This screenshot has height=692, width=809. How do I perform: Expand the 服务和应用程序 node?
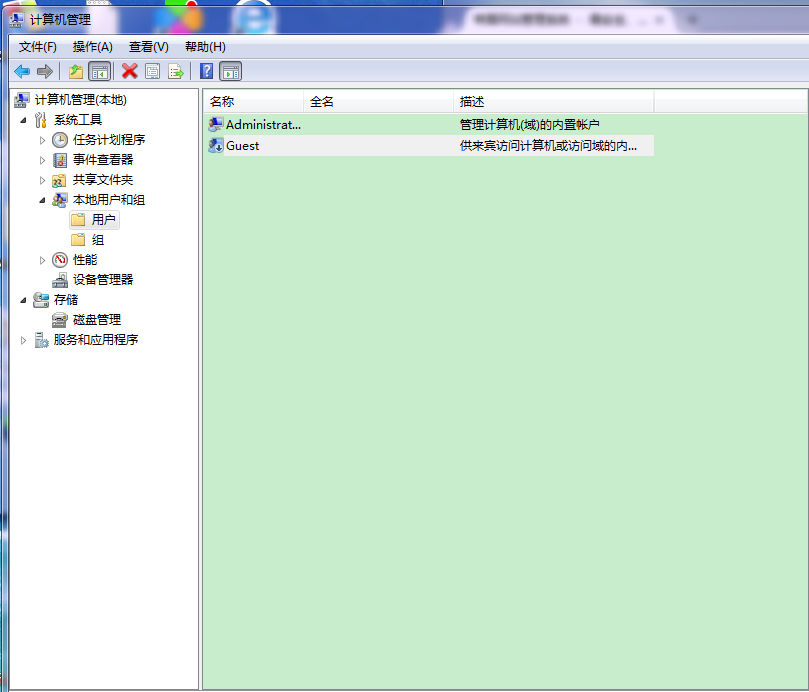pos(23,340)
